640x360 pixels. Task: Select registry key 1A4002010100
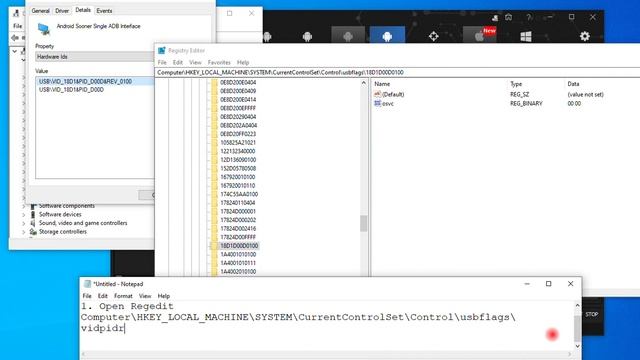[238, 271]
